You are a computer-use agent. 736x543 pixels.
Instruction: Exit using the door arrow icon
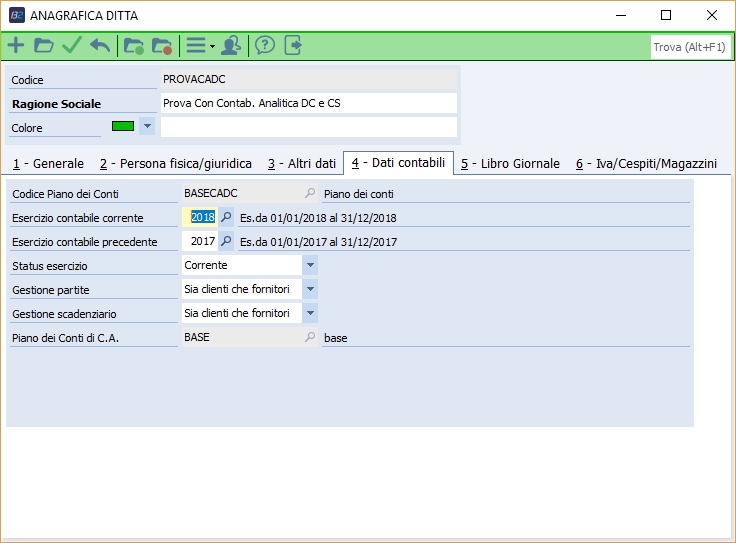click(293, 46)
